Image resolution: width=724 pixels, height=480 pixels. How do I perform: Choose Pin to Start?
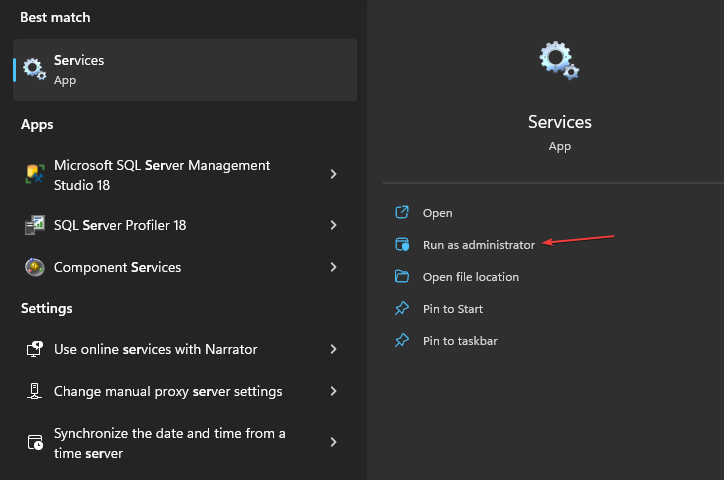[453, 309]
